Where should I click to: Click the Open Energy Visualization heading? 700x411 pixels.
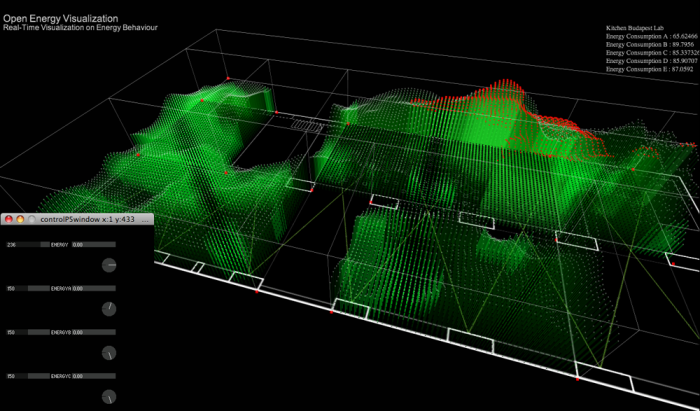coord(60,18)
